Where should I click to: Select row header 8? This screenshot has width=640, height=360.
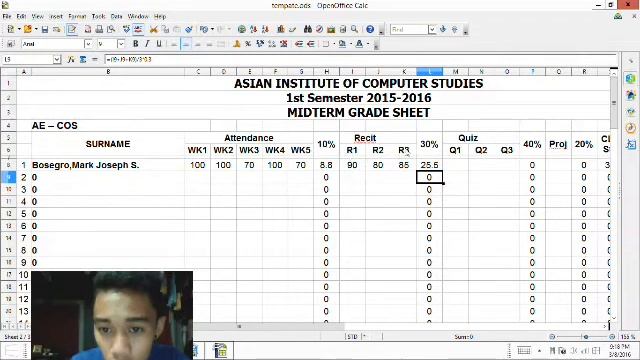(8, 165)
